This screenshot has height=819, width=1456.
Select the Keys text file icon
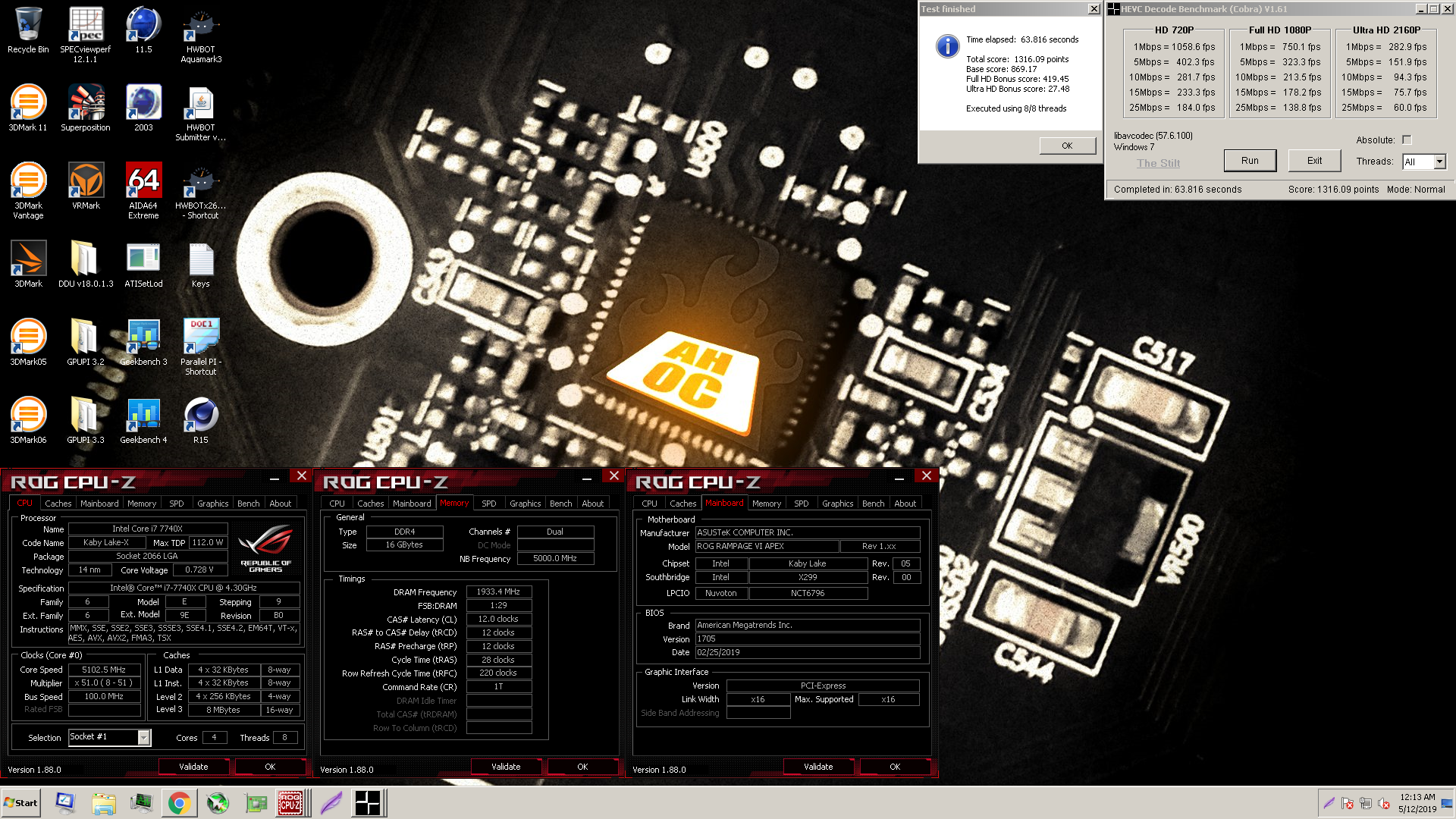pos(201,264)
